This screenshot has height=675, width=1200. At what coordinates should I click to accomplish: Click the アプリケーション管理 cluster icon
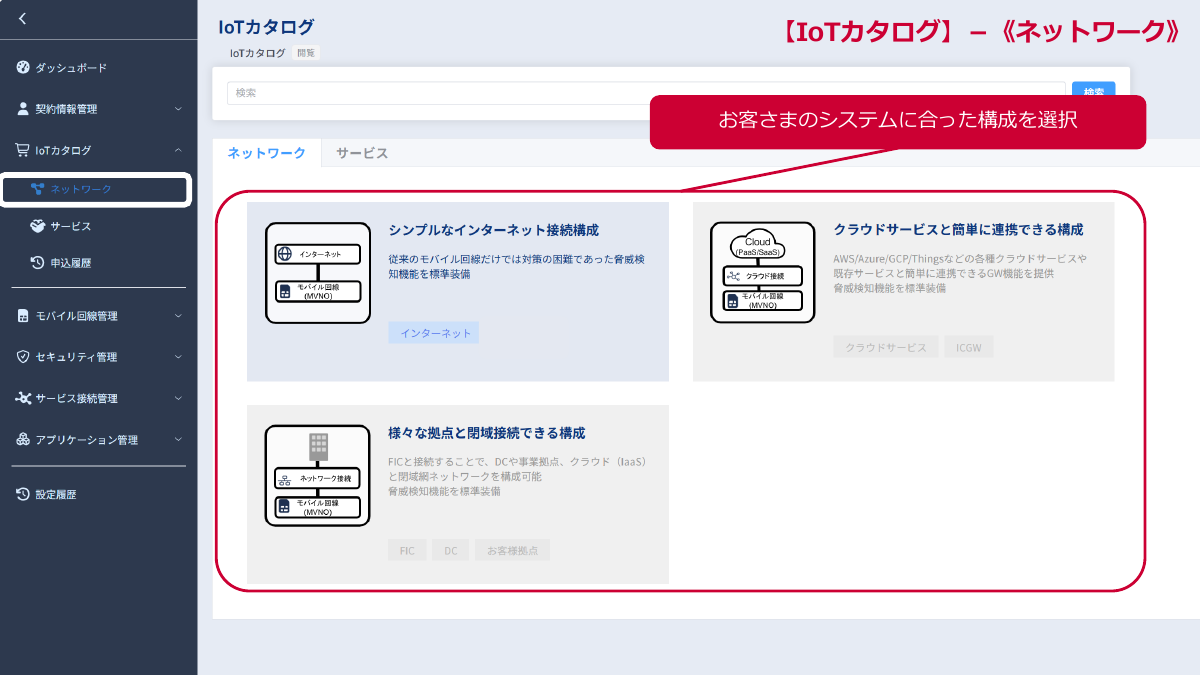point(21,439)
